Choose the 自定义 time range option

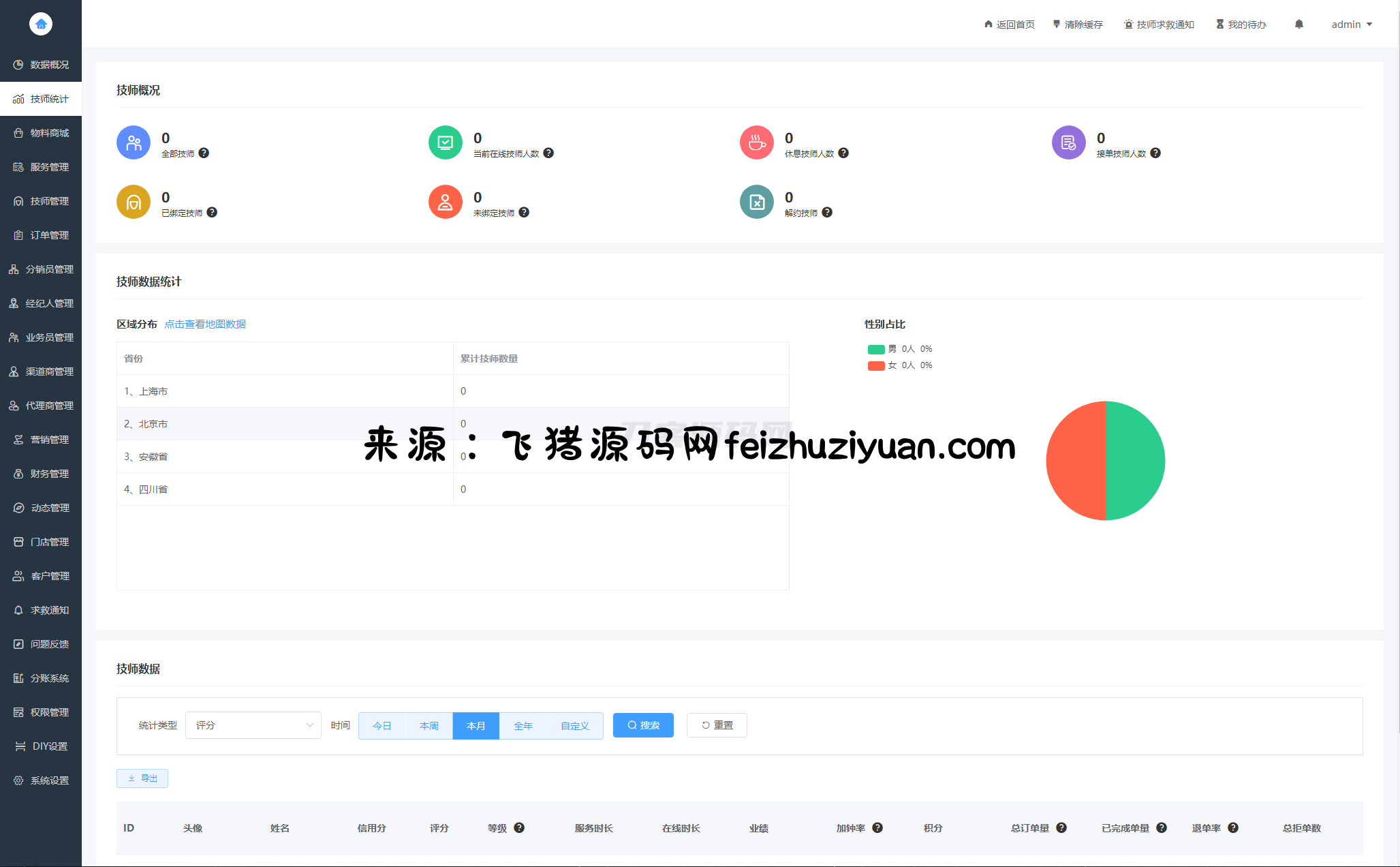[x=575, y=726]
